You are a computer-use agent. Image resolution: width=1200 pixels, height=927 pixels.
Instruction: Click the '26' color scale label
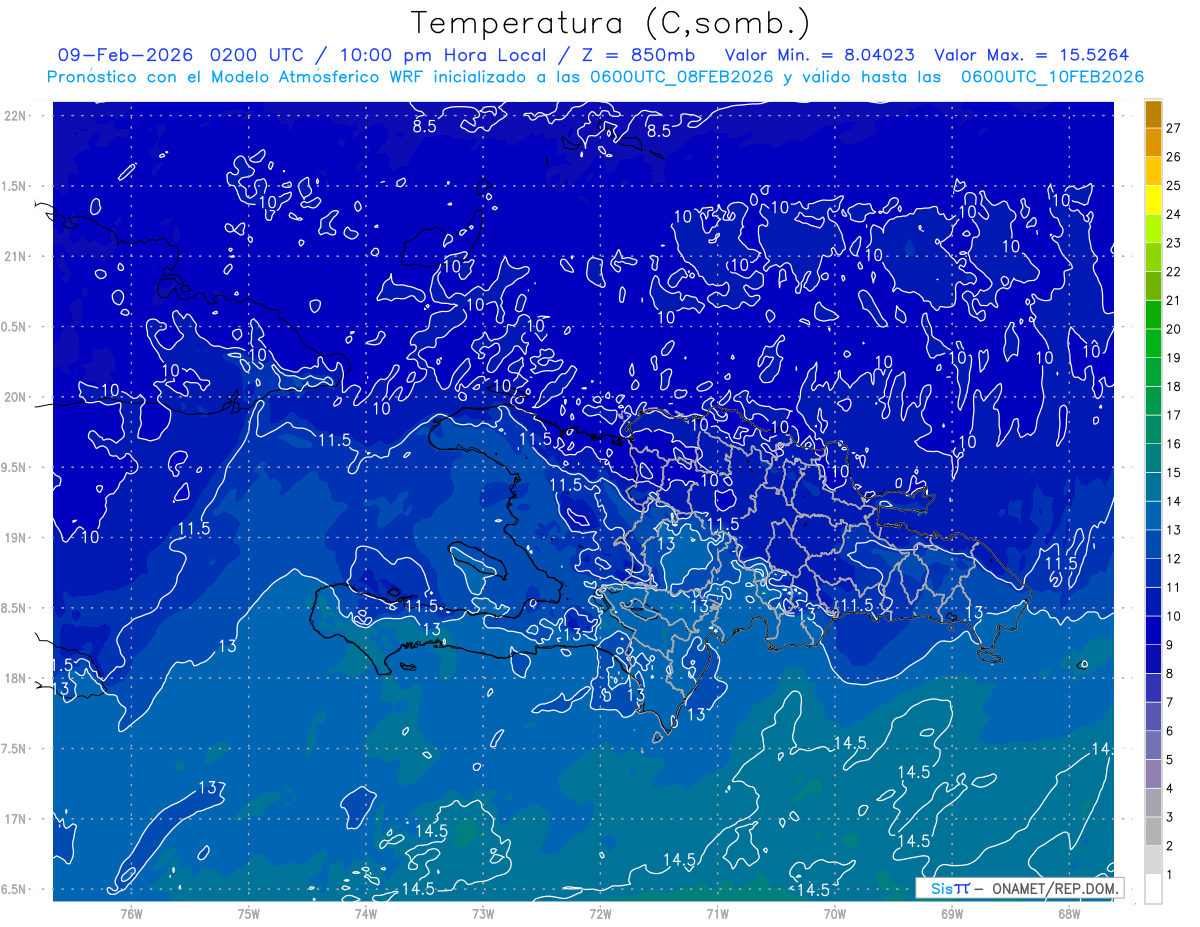tap(1174, 157)
